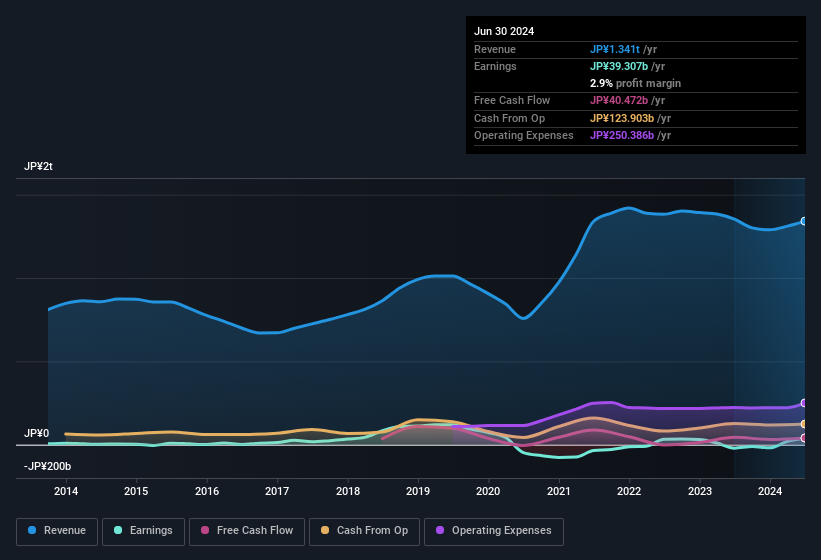The width and height of the screenshot is (821, 560).
Task: Click the JP¥1.341t revenue value
Action: [x=615, y=49]
